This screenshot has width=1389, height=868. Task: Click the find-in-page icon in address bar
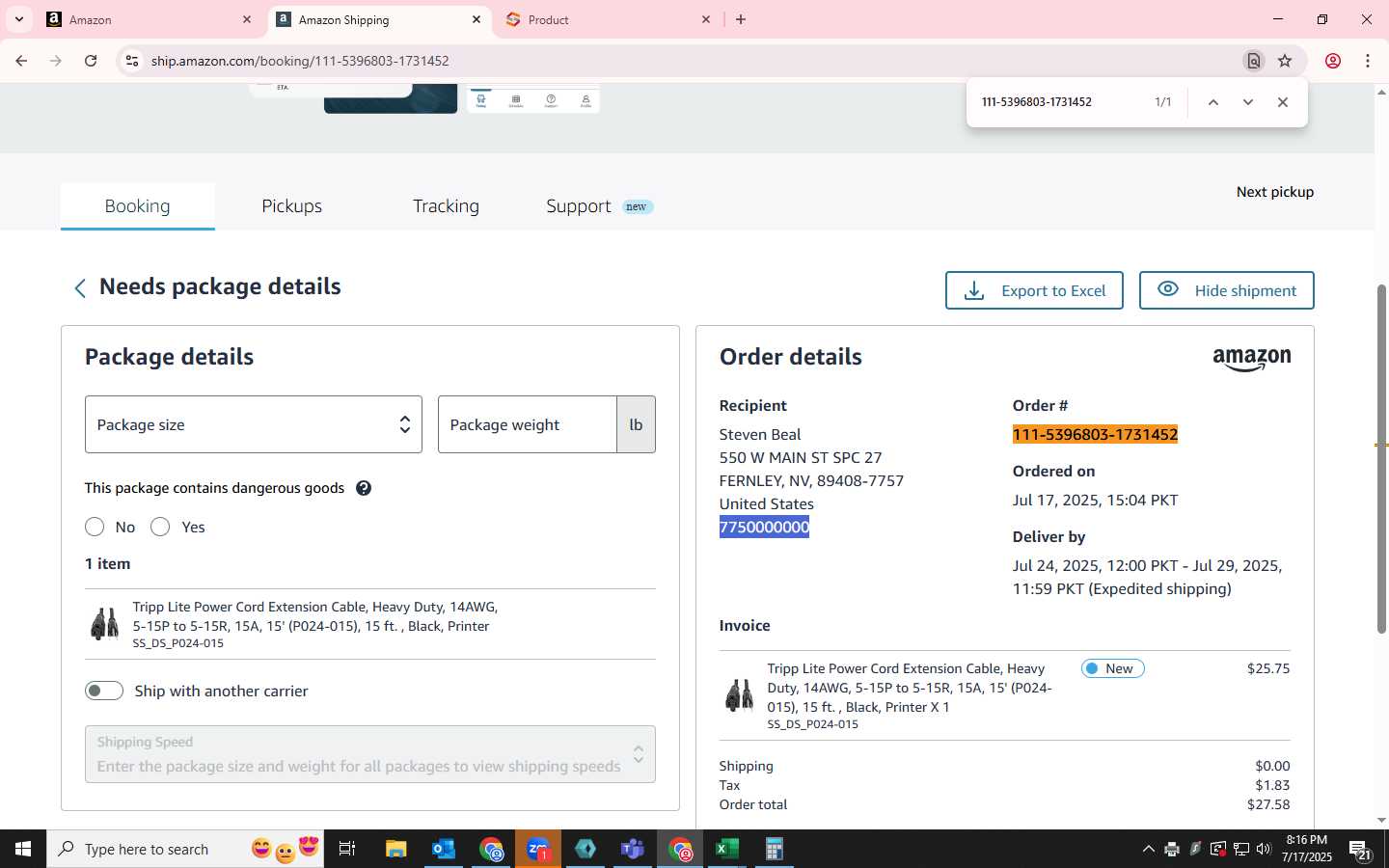click(x=1254, y=61)
